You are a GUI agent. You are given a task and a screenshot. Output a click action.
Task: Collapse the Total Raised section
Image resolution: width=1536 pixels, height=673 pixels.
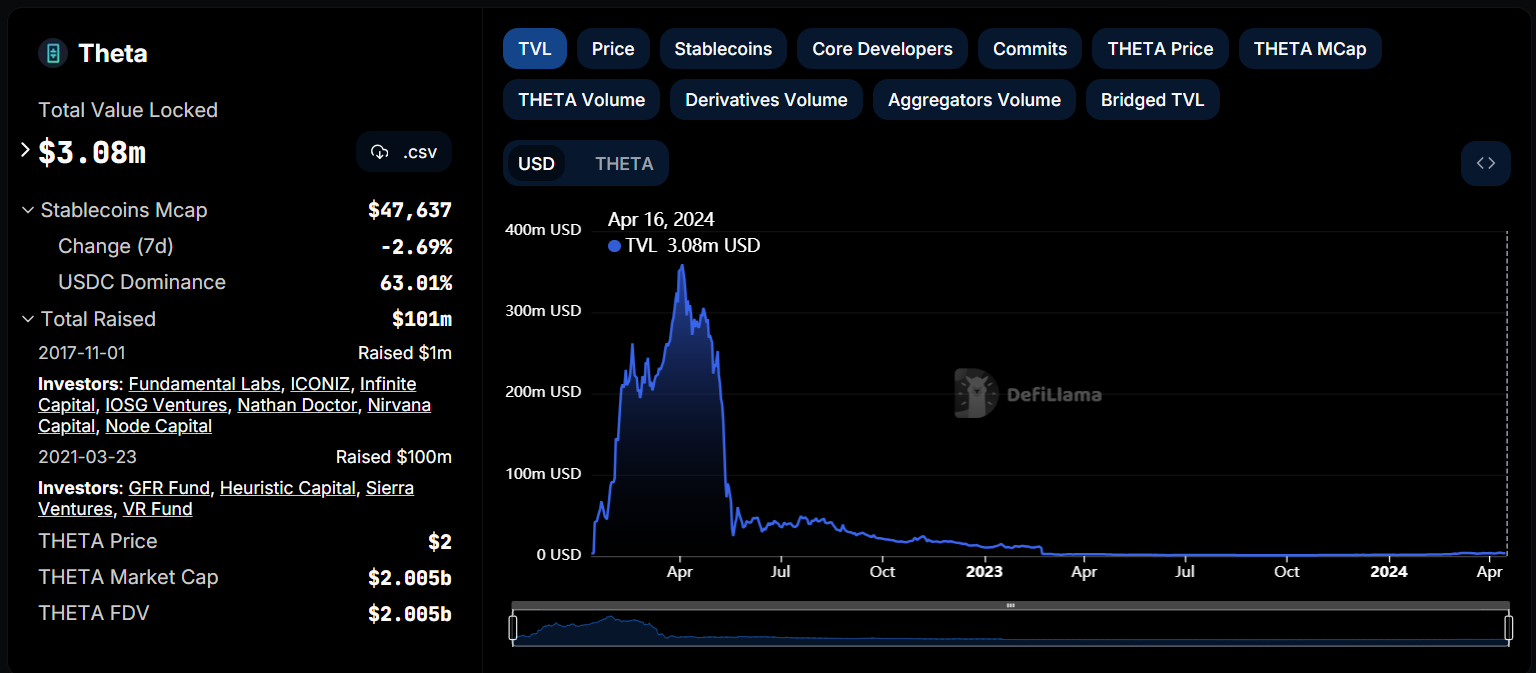(x=27, y=319)
